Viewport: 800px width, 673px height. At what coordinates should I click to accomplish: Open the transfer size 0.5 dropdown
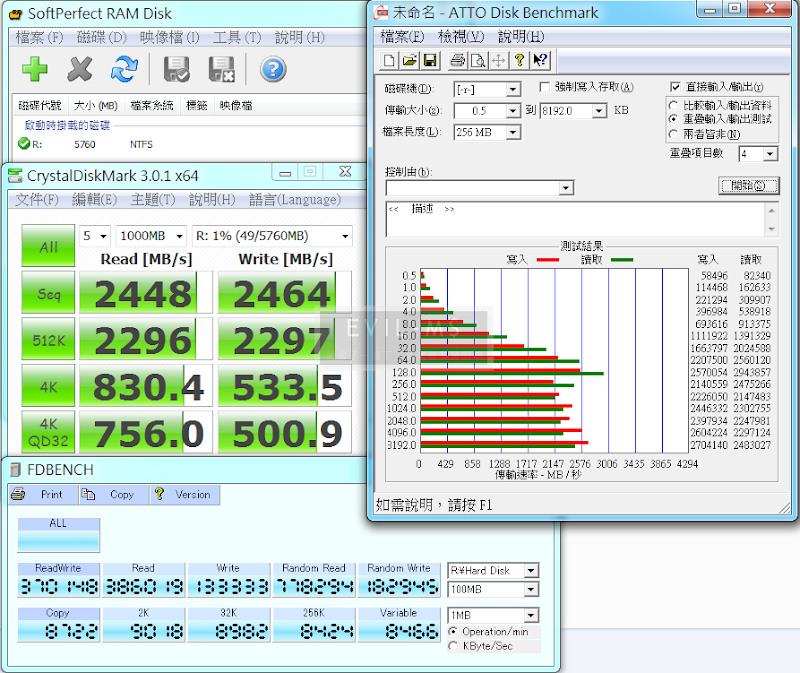[x=513, y=111]
